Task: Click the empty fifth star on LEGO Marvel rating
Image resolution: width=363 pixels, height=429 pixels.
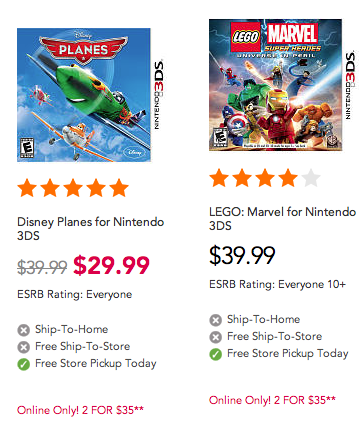Action: (311, 178)
